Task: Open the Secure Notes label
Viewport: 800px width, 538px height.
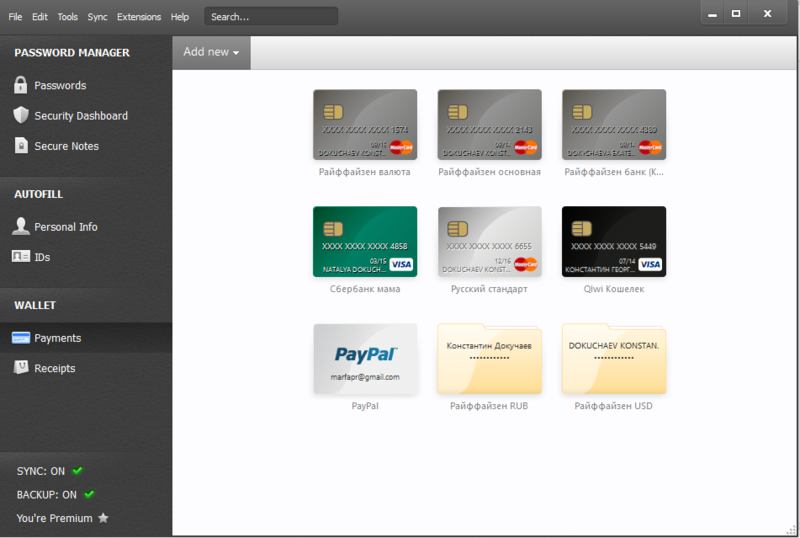Action: click(66, 146)
